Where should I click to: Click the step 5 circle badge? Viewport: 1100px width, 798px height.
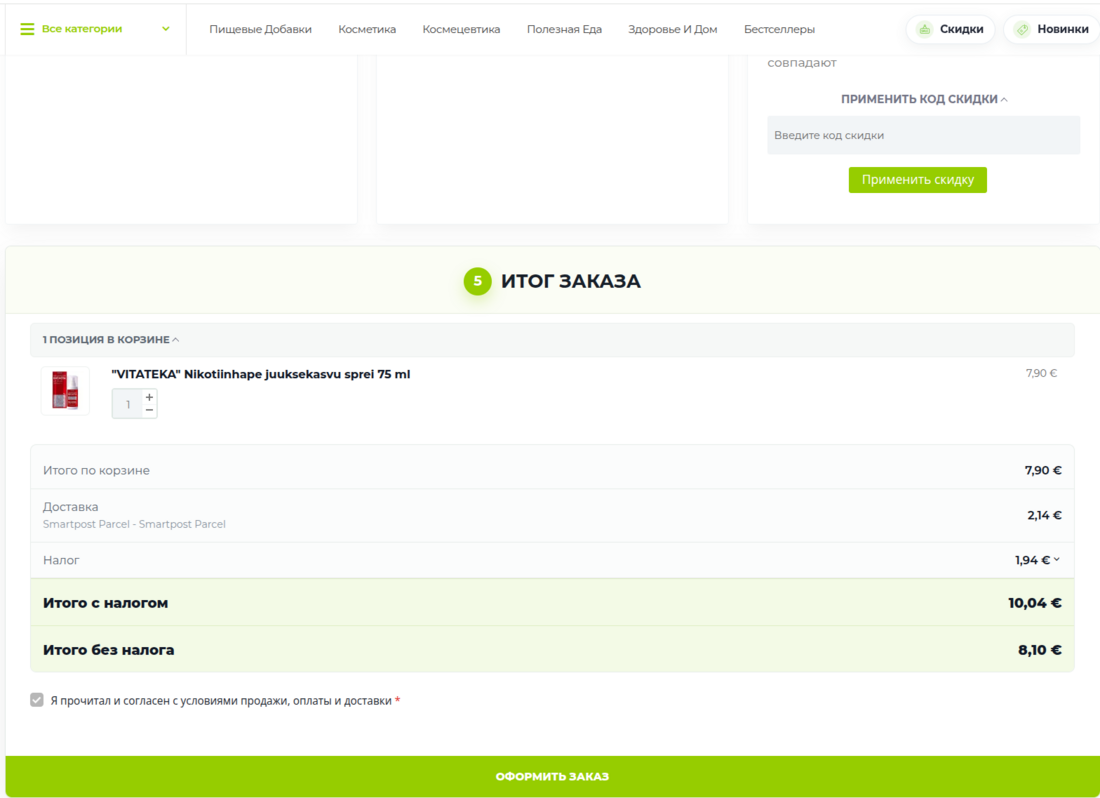[x=478, y=281]
